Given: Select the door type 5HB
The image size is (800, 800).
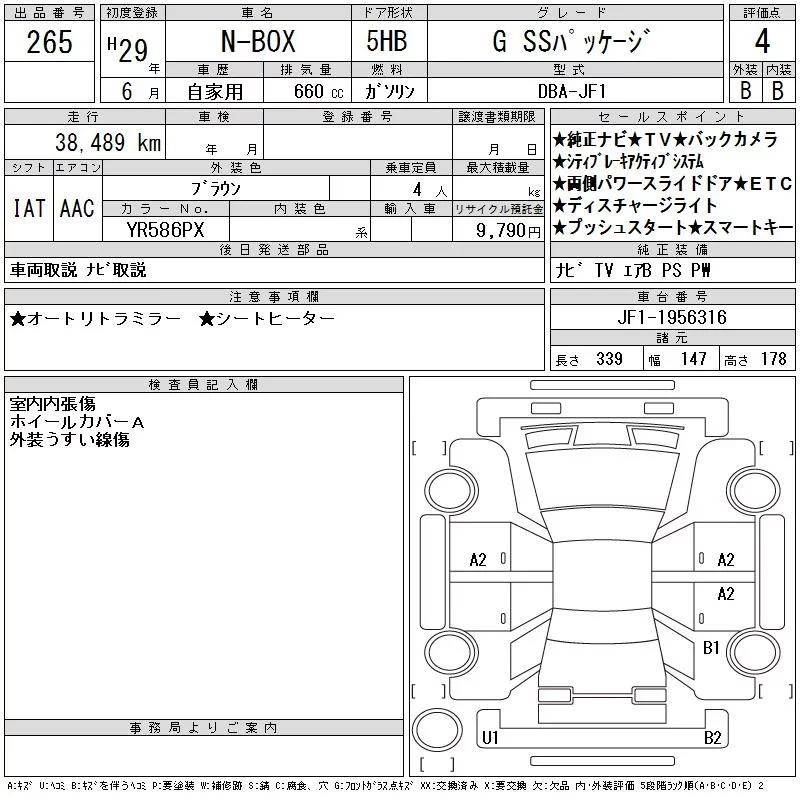Looking at the screenshot, I should pos(387,41).
